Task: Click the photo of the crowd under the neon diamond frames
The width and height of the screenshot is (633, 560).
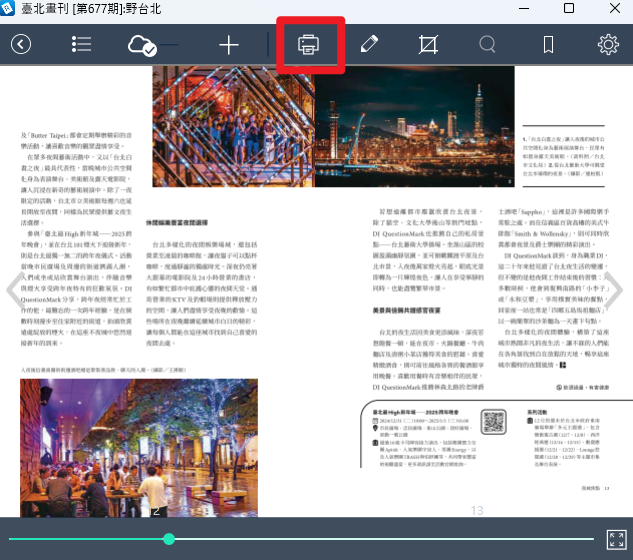Action: 233,126
